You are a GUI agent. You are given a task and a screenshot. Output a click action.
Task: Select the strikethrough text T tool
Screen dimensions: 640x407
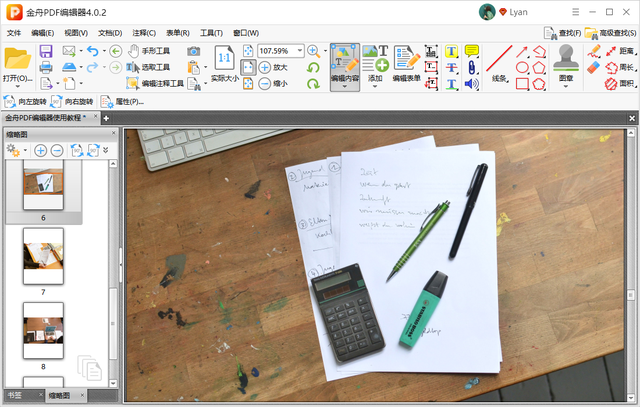(x=451, y=67)
